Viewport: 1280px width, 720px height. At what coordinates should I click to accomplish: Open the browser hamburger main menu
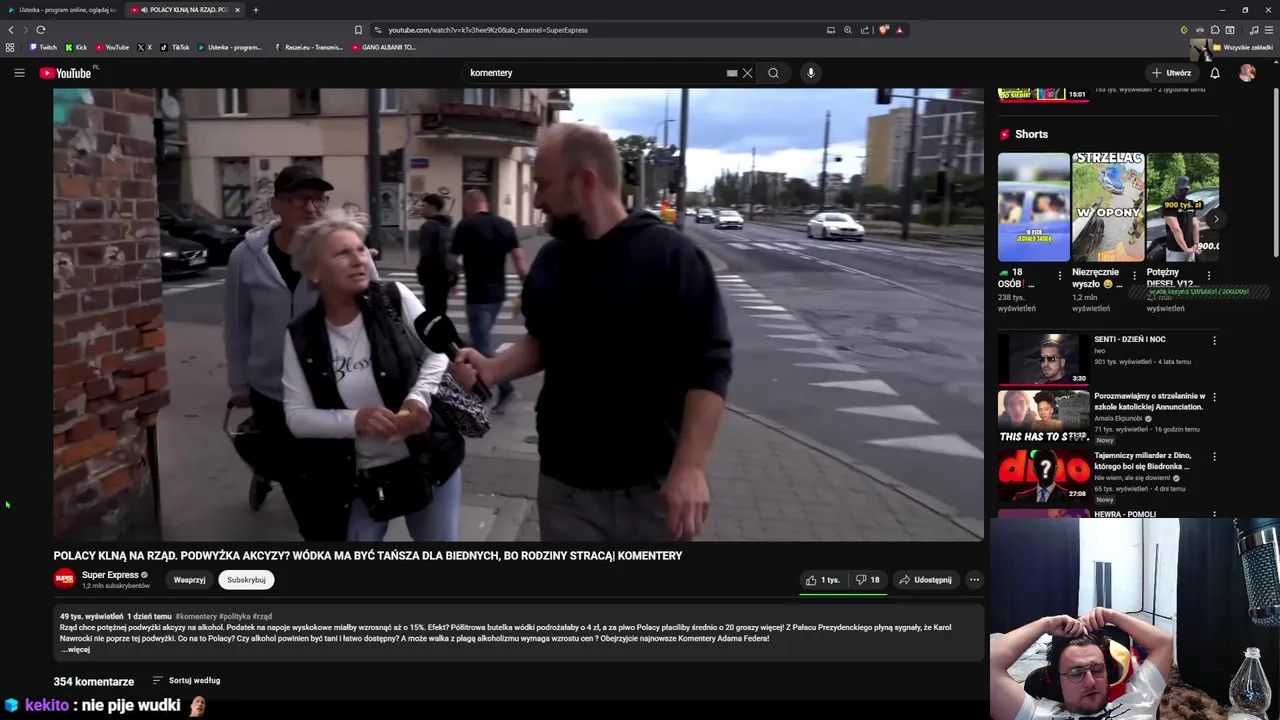[x=1268, y=30]
